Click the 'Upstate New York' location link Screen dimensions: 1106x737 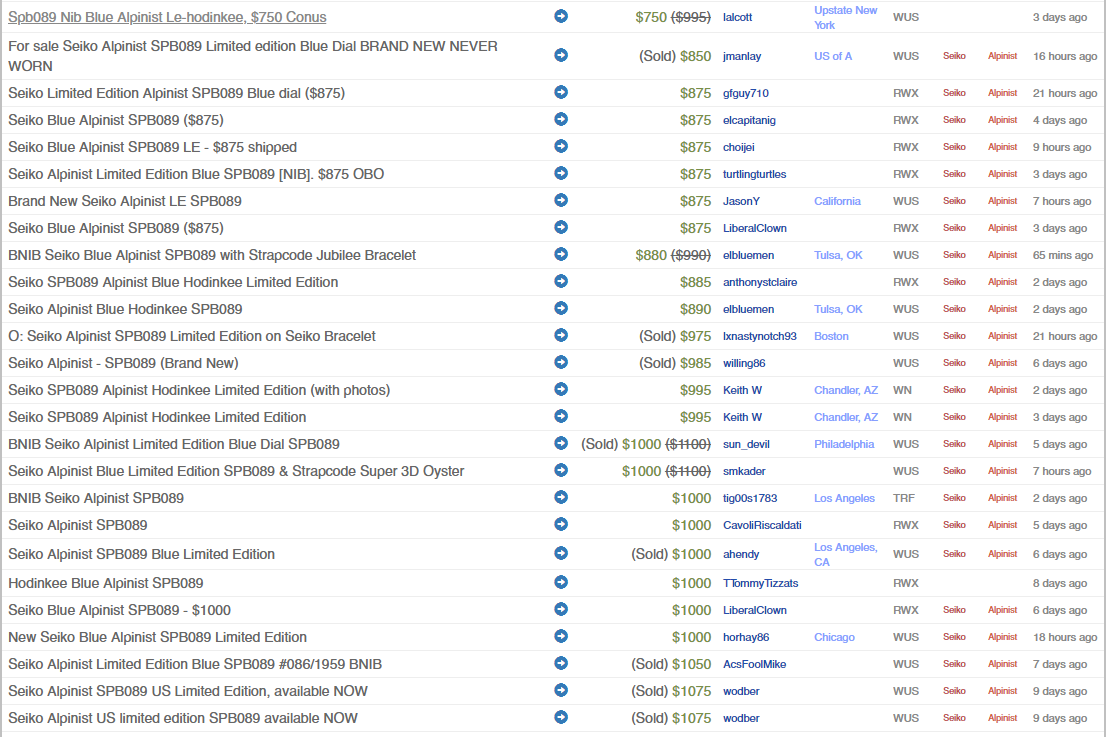(846, 18)
